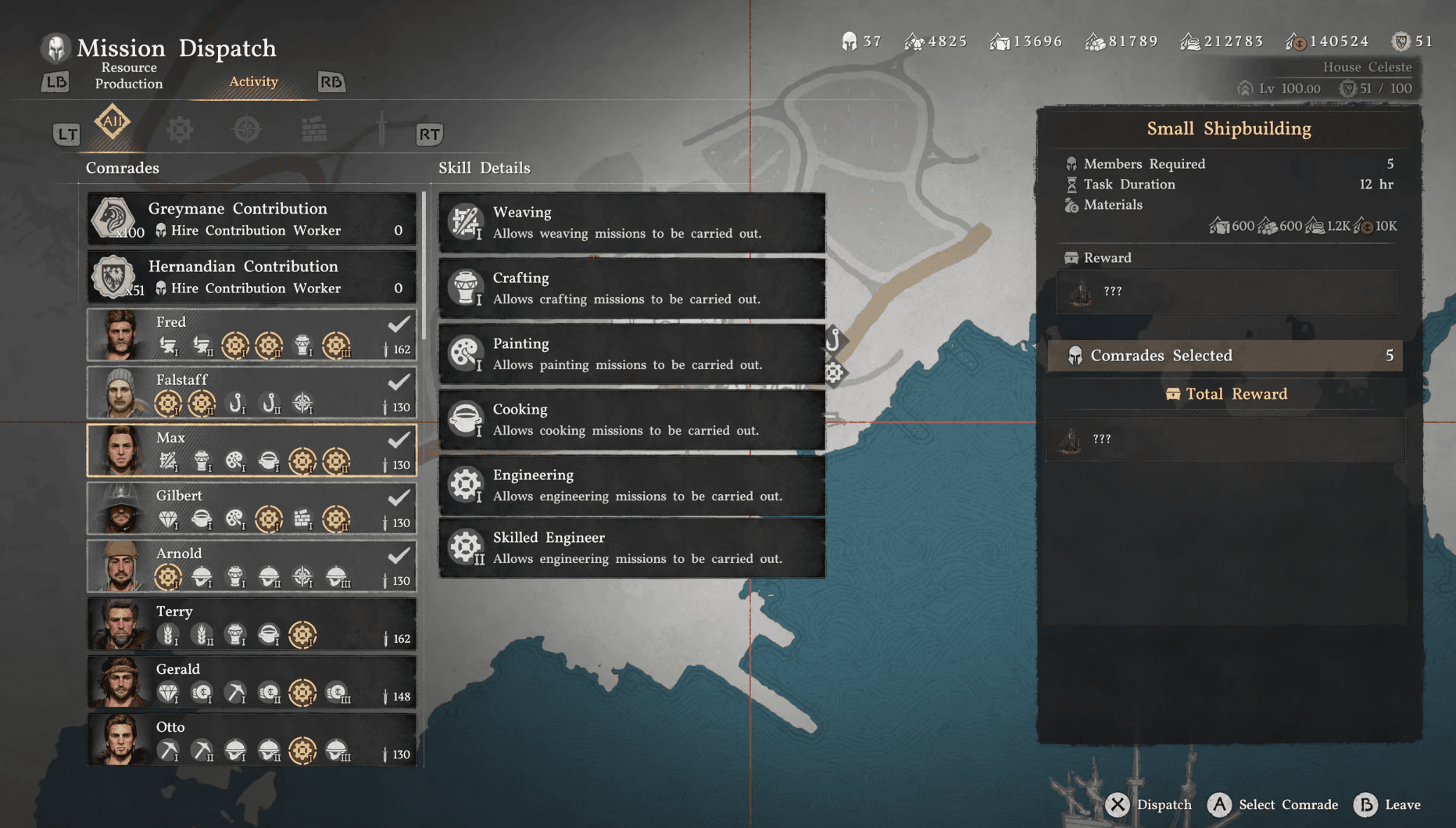1456x828 pixels.
Task: Click the Crafting skill pot icon
Action: coord(465,287)
